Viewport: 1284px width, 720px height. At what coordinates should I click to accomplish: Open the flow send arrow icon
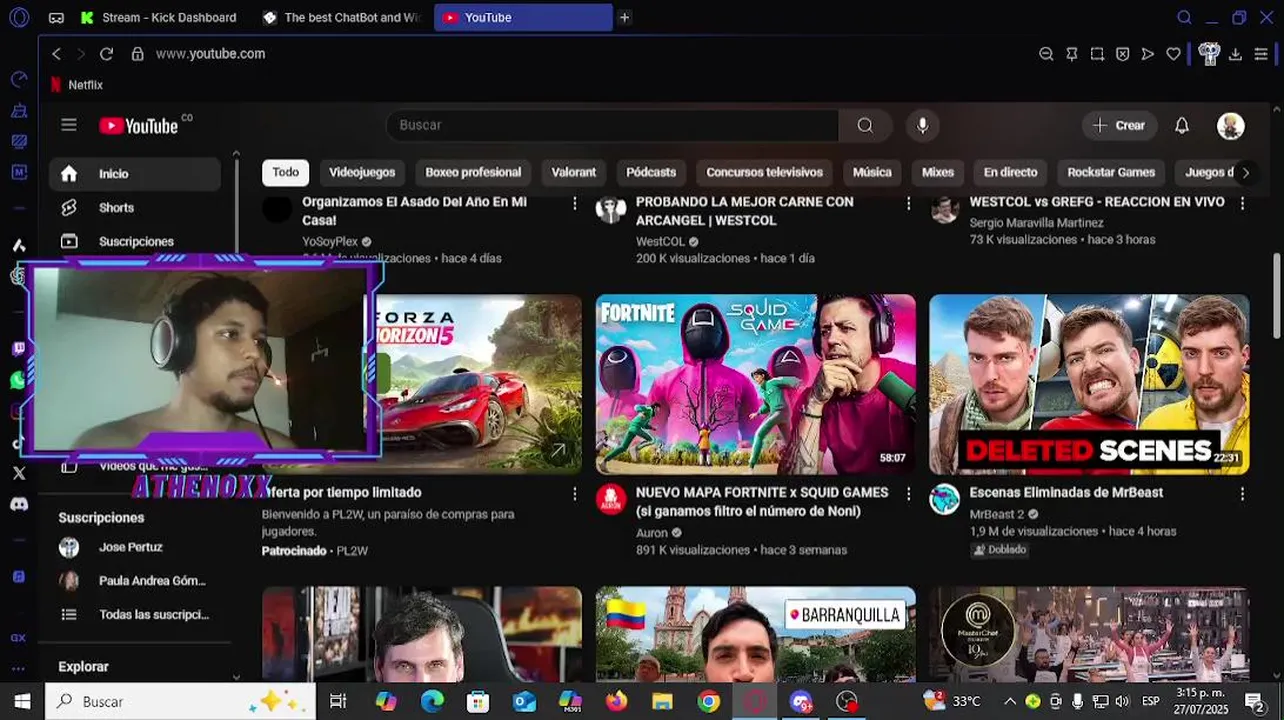pos(1147,54)
